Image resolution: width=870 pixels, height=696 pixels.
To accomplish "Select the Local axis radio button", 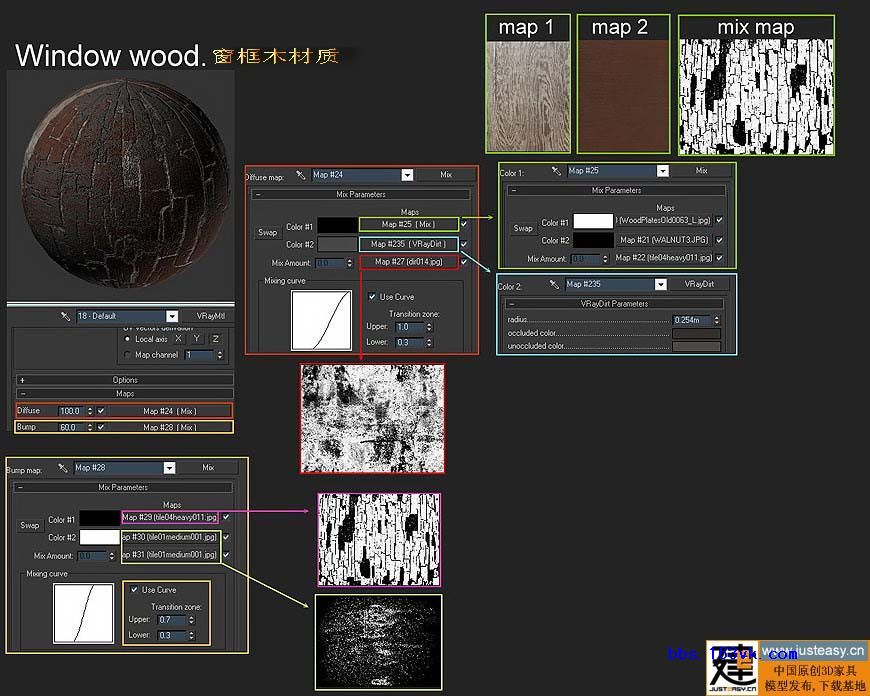I will tap(127, 339).
